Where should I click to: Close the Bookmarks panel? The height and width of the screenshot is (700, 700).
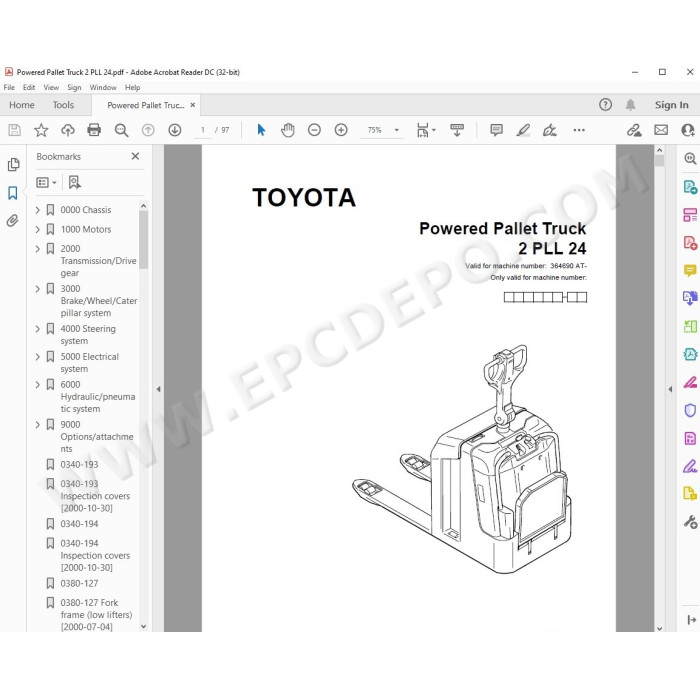(135, 156)
